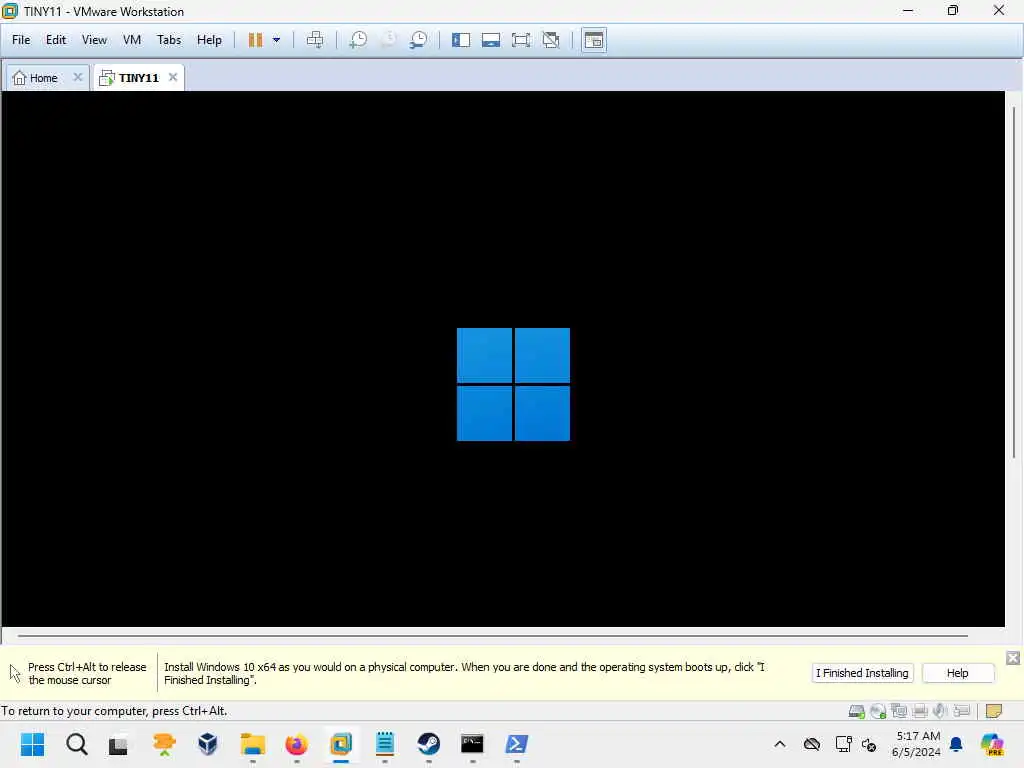Image resolution: width=1024 pixels, height=768 pixels.
Task: Open Steam from the taskbar
Action: pyautogui.click(x=428, y=743)
